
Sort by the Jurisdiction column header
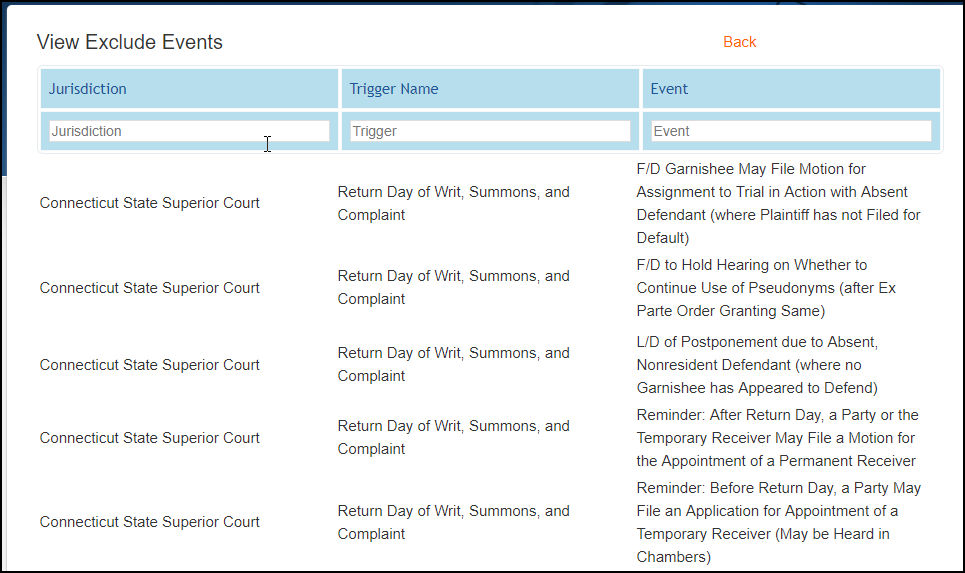pyautogui.click(x=87, y=89)
